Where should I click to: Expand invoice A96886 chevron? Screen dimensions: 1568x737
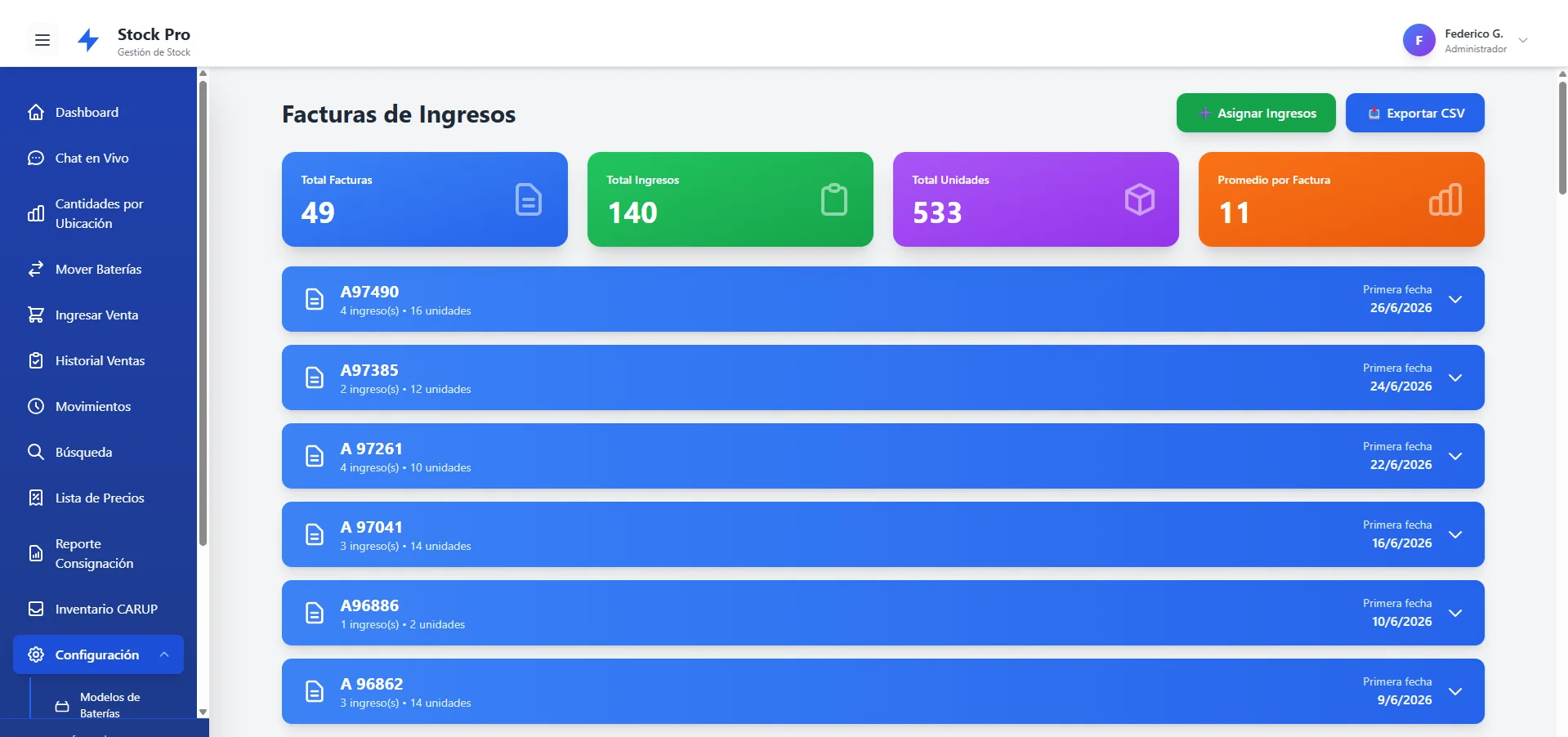click(1455, 613)
